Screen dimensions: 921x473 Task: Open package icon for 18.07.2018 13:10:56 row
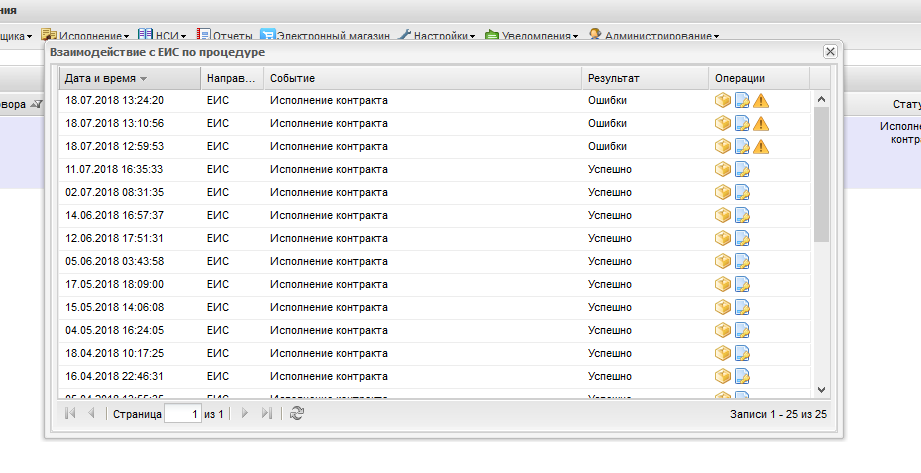[x=722, y=123]
